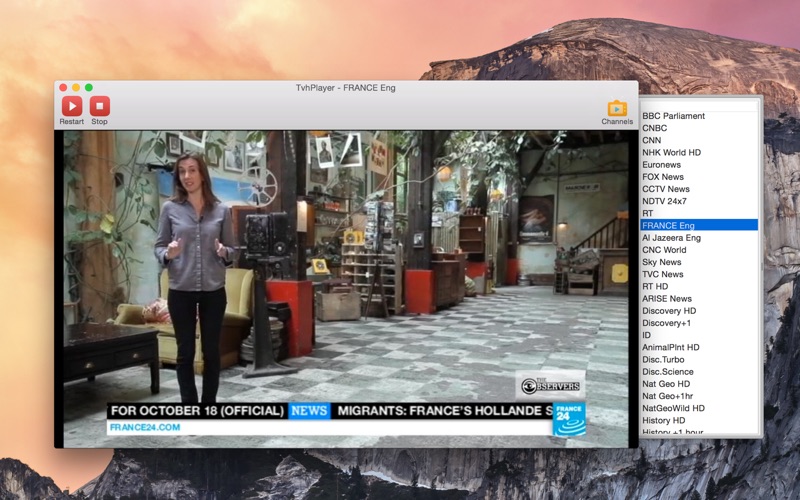Viewport: 800px width, 500px height.
Task: Pick Nat Geo HD channel
Action: click(699, 384)
